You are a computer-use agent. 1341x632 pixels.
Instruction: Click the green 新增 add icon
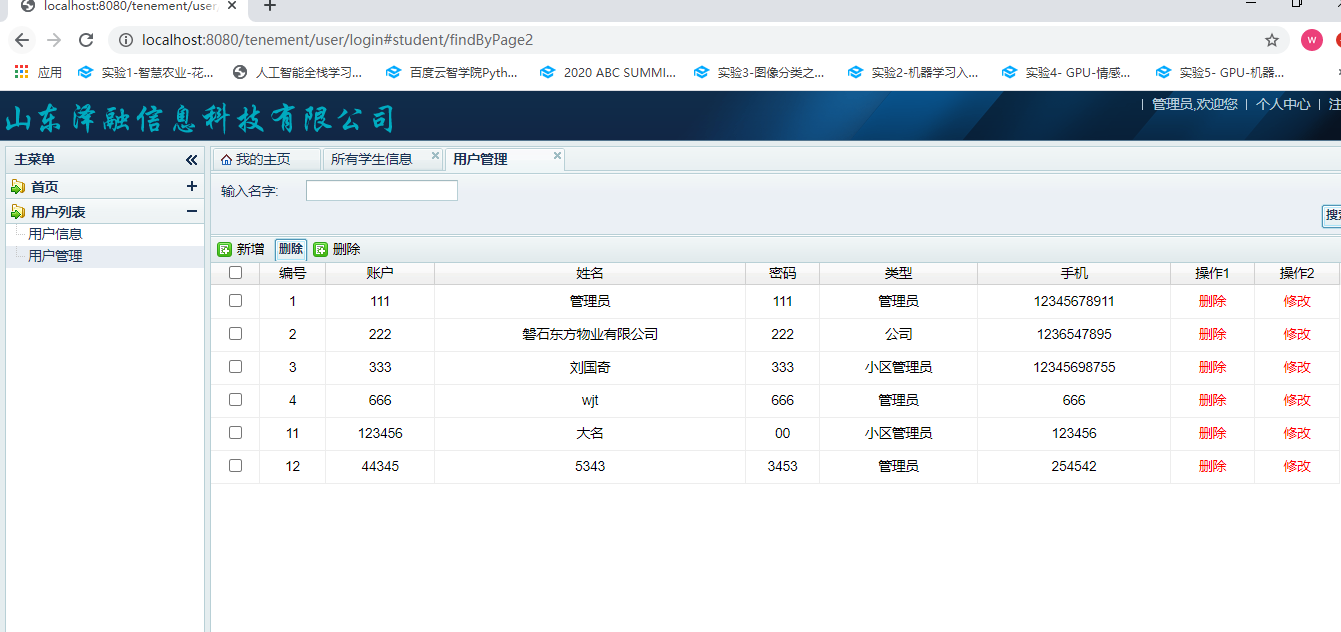pos(225,250)
